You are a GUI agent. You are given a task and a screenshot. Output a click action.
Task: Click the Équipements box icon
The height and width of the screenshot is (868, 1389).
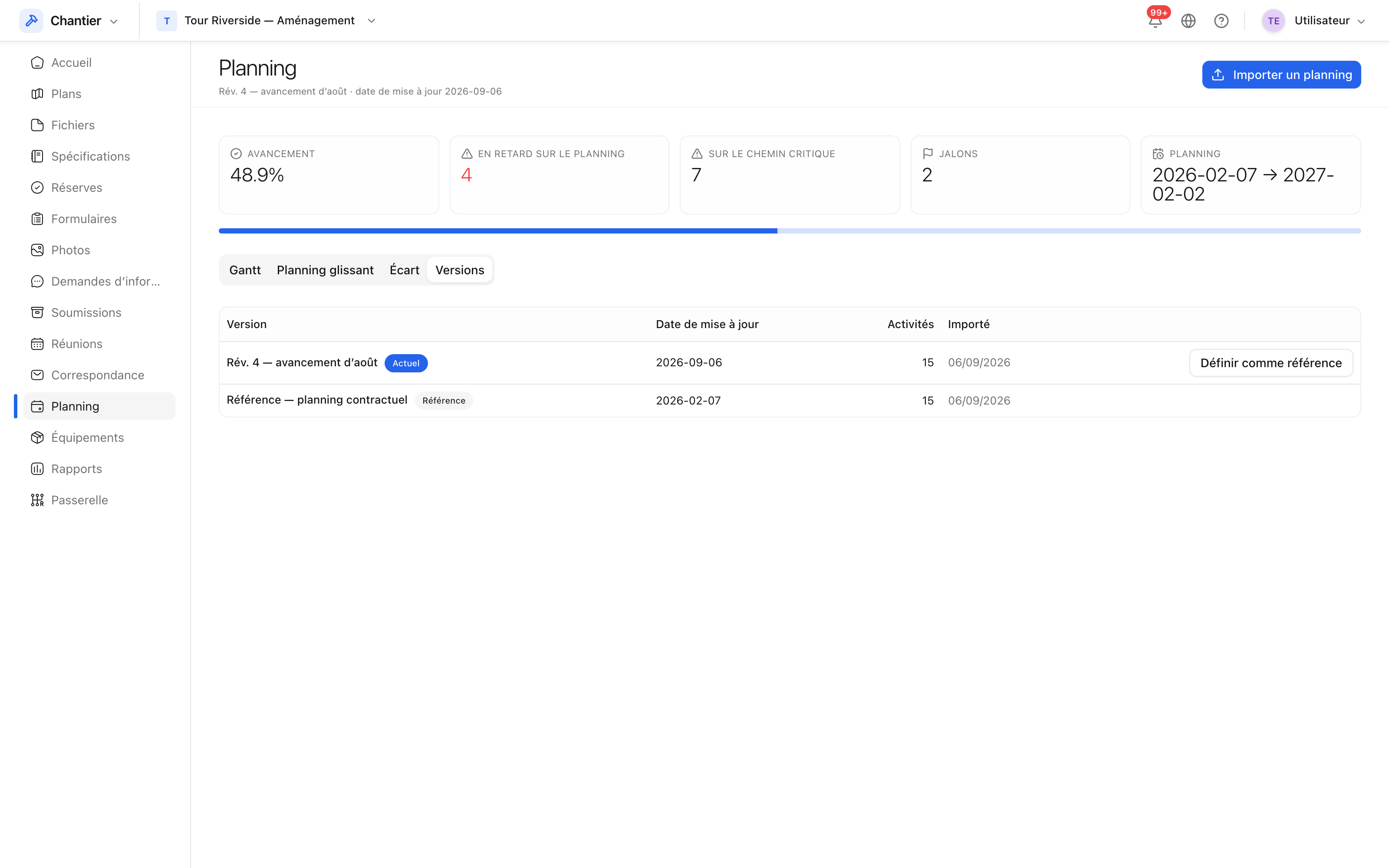(x=37, y=437)
